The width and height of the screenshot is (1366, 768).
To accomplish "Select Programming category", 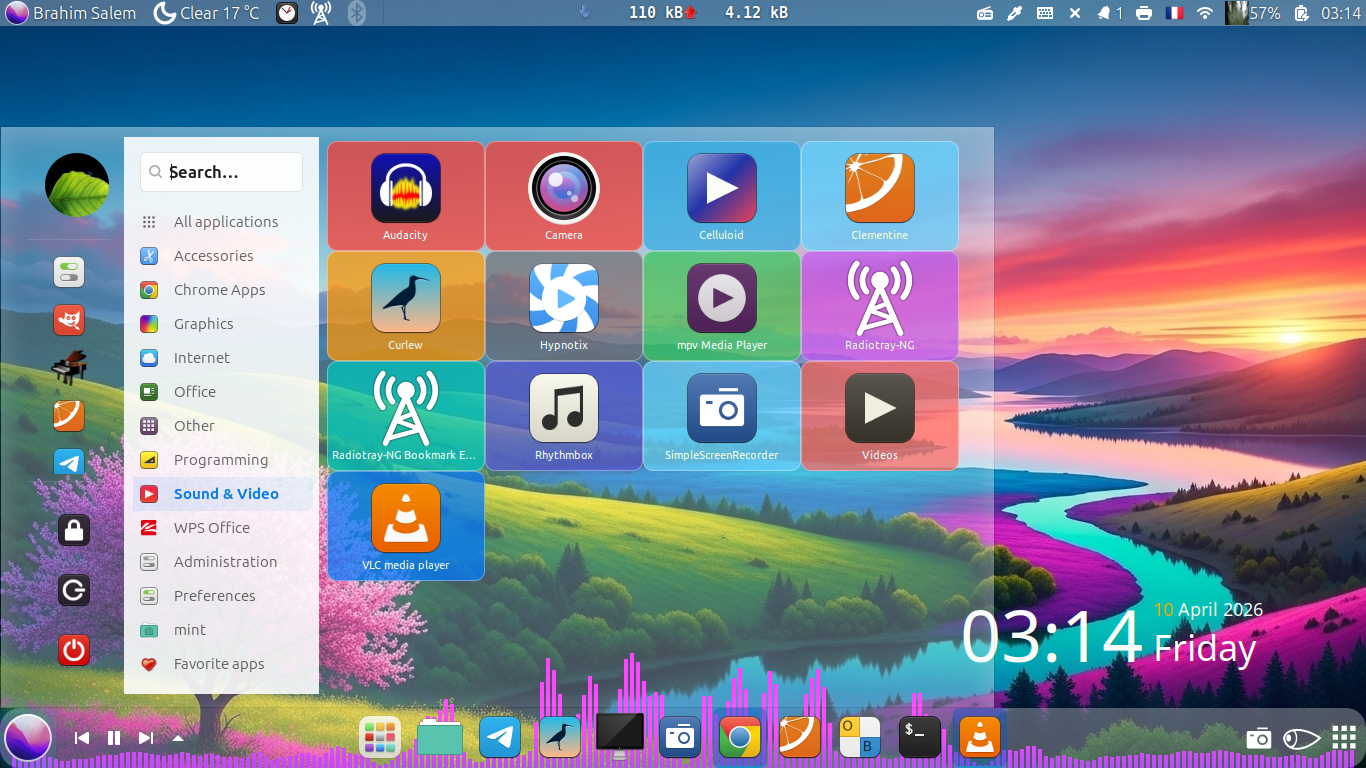I will coord(223,460).
